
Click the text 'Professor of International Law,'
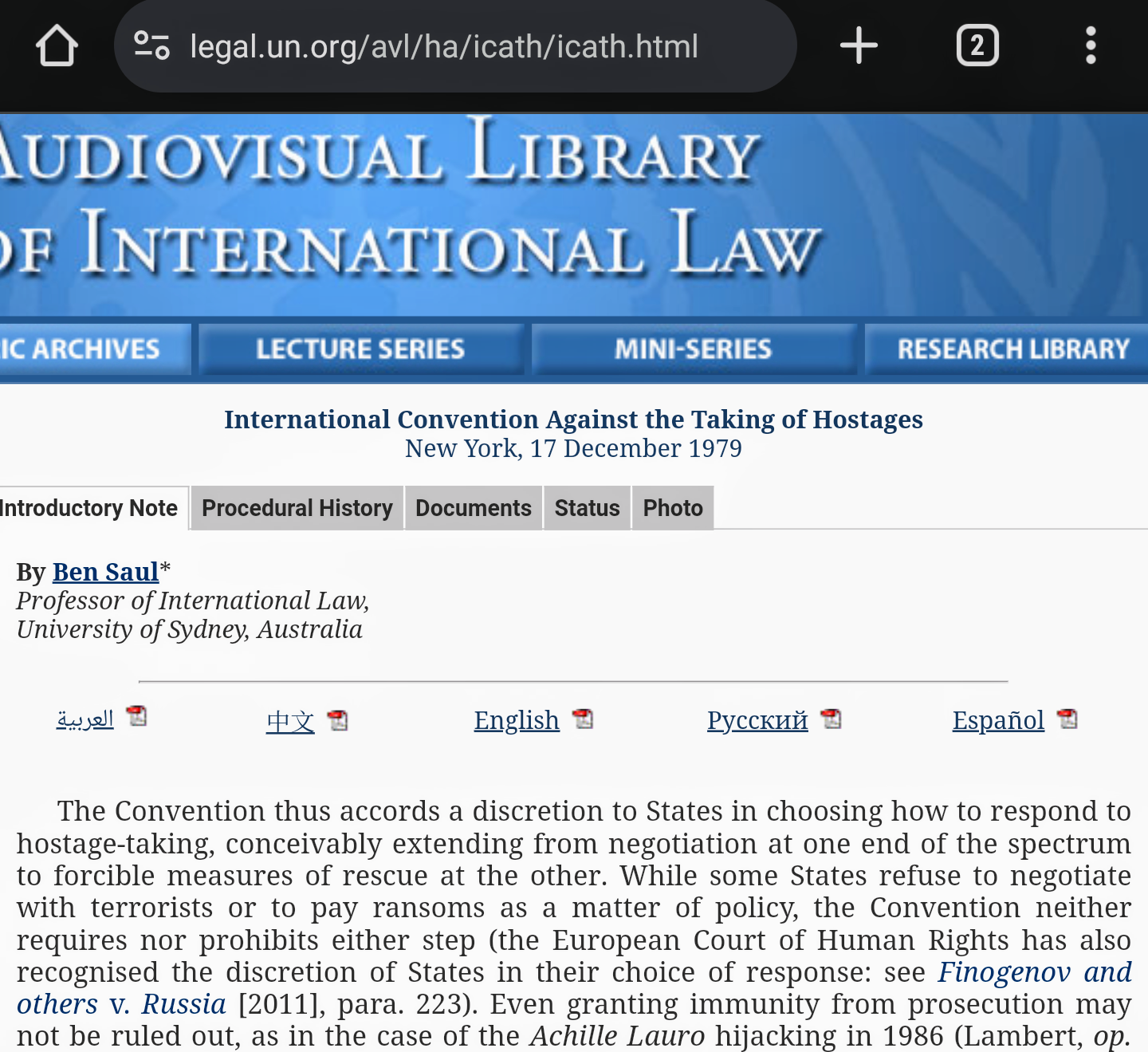(x=193, y=601)
